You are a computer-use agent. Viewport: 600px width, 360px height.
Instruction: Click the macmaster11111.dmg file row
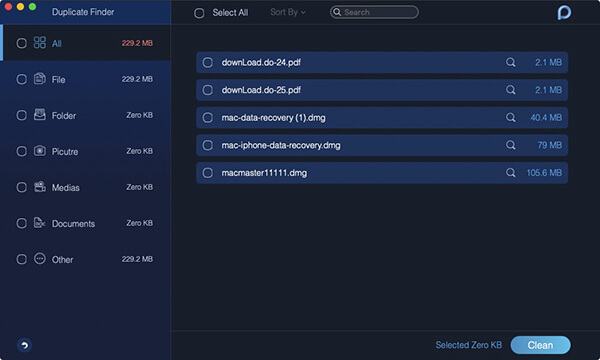click(x=382, y=173)
